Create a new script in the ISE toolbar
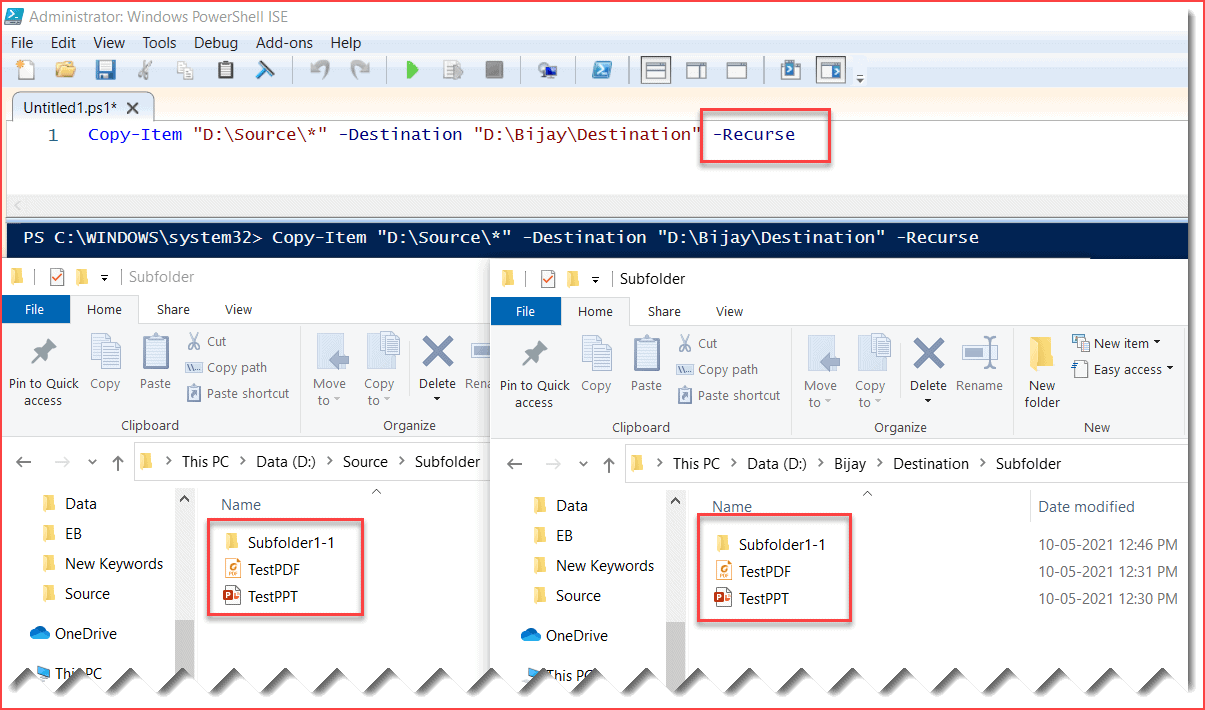This screenshot has width=1205, height=710. click(25, 69)
